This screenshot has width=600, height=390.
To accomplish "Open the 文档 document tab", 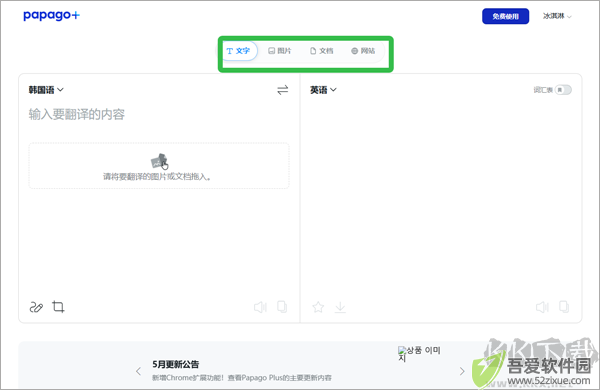I will point(321,51).
